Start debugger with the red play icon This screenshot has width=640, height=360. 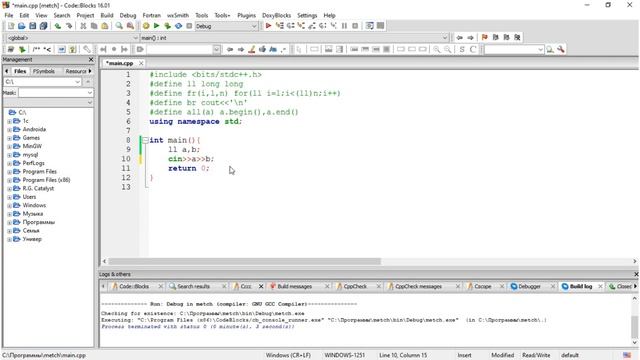(268, 26)
